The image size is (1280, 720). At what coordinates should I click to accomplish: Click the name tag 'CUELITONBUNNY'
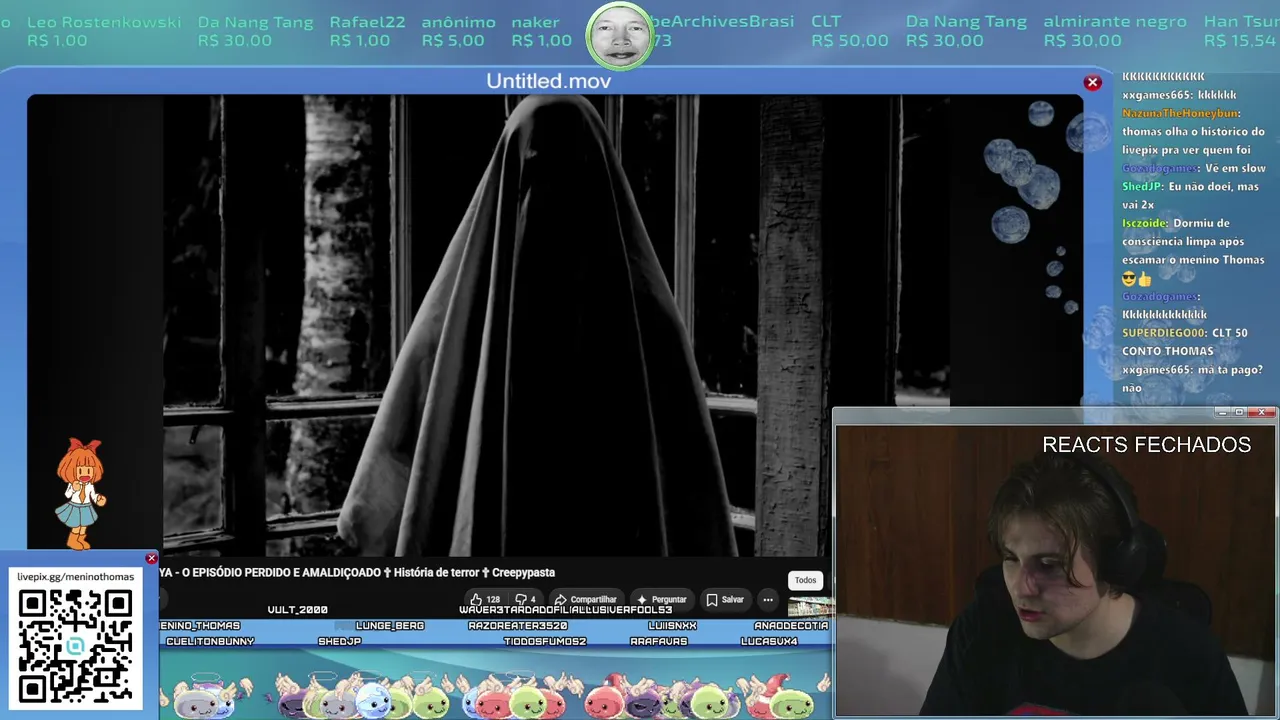(x=210, y=642)
